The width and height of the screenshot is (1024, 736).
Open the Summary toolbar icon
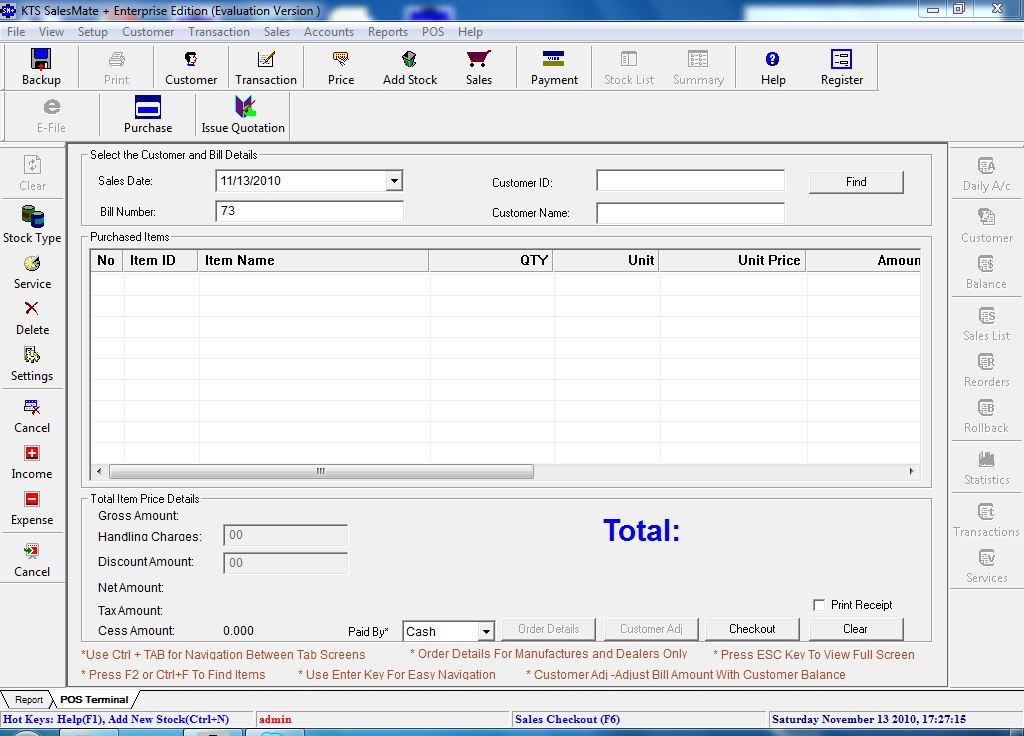(x=698, y=67)
